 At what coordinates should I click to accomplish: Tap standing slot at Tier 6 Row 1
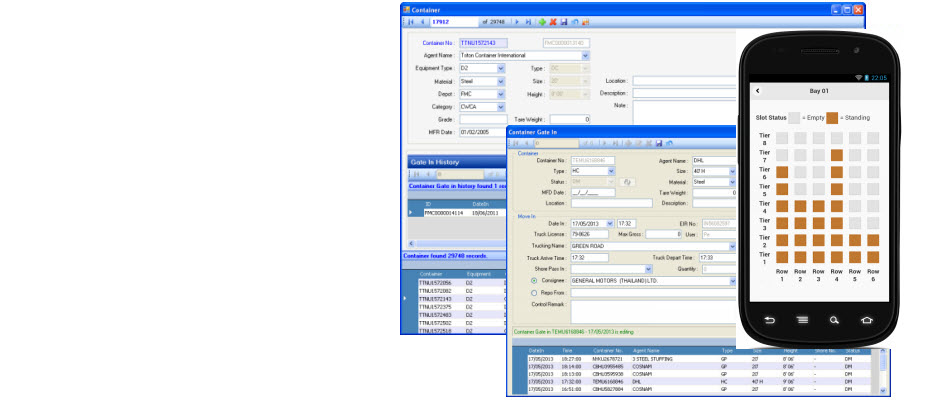click(x=782, y=172)
